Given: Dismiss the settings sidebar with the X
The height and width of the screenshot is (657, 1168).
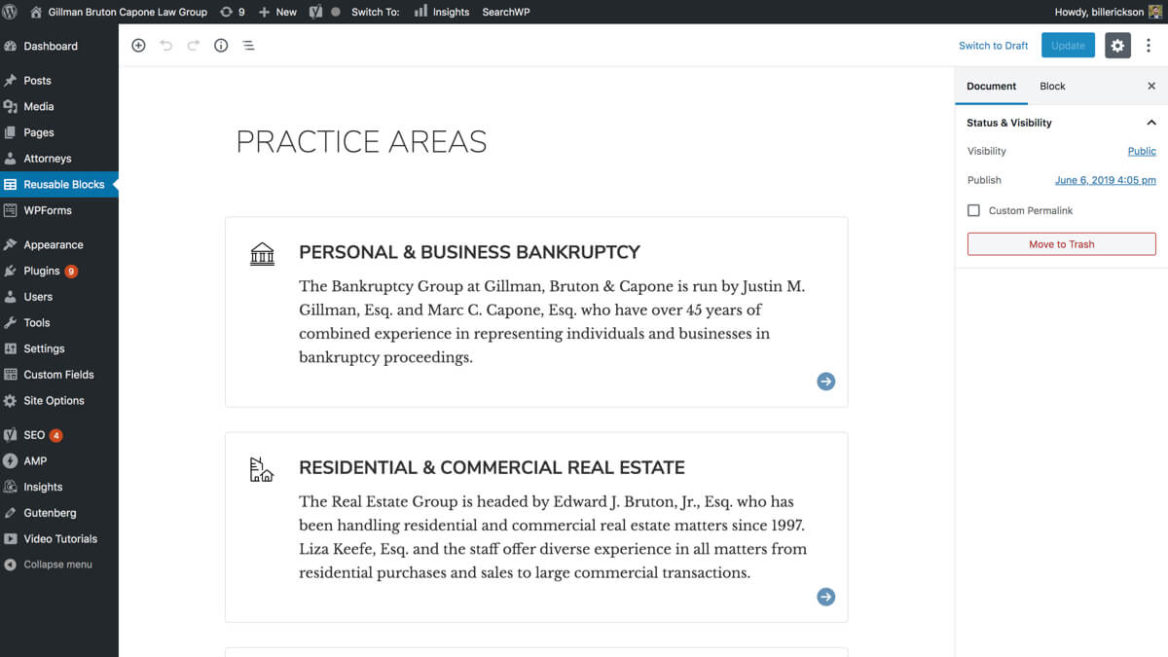Looking at the screenshot, I should pos(1149,86).
